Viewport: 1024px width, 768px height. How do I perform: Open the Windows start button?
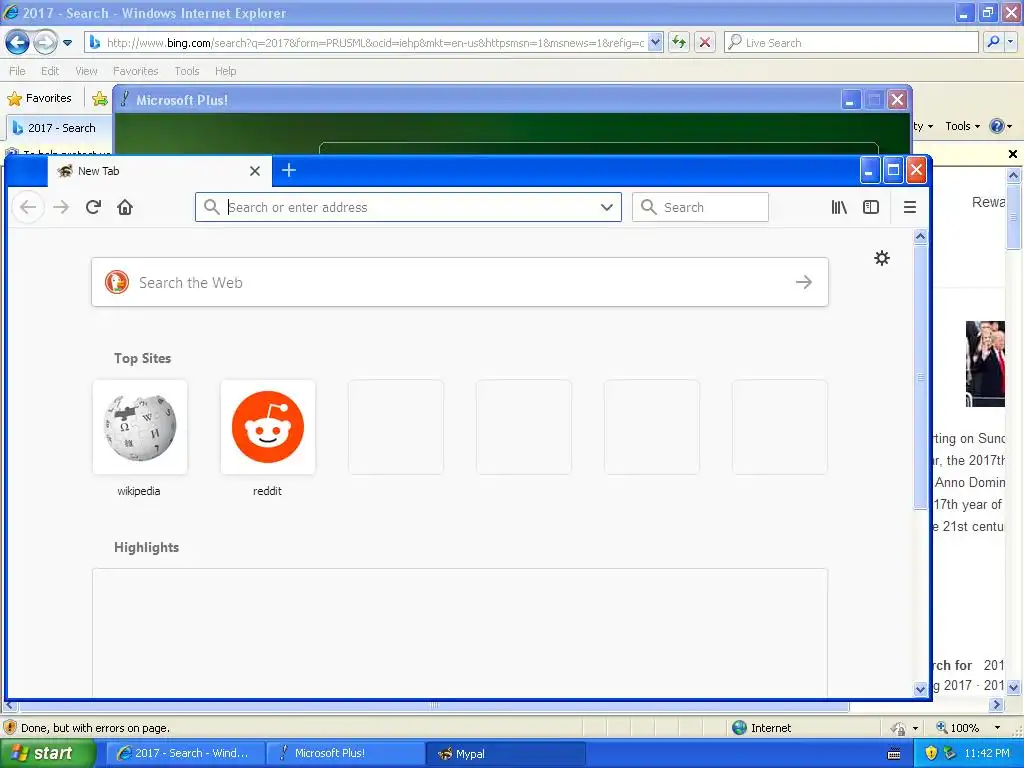(47, 753)
